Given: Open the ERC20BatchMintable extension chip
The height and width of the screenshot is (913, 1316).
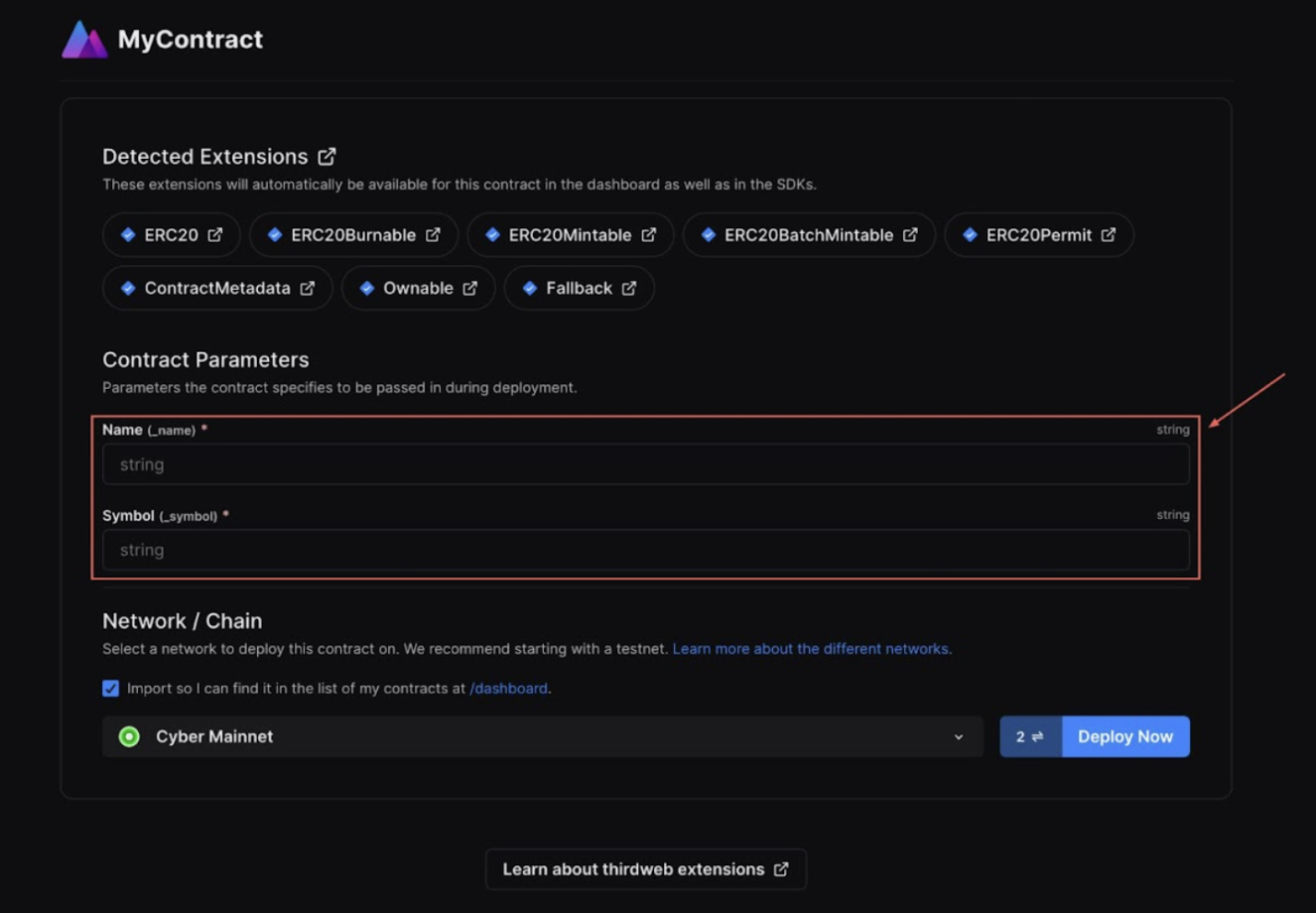Looking at the screenshot, I should 810,235.
